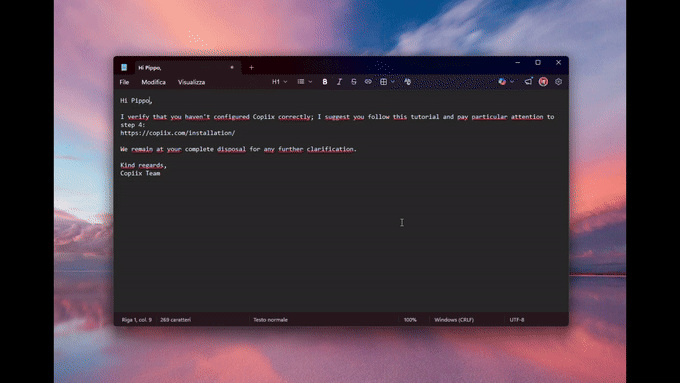The image size is (680, 383).
Task: Open the megaphone what's new icon
Action: pyautogui.click(x=528, y=82)
